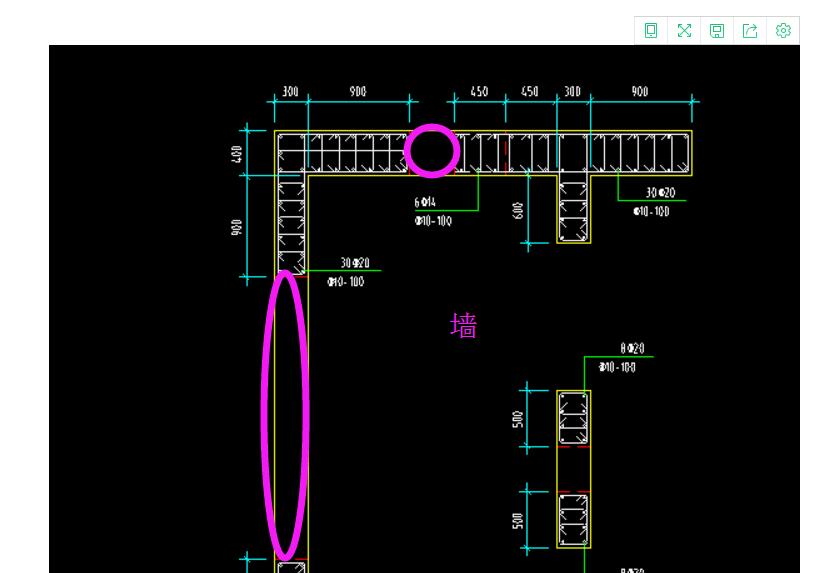Select the vertical 600 dimension text

pos(517,211)
